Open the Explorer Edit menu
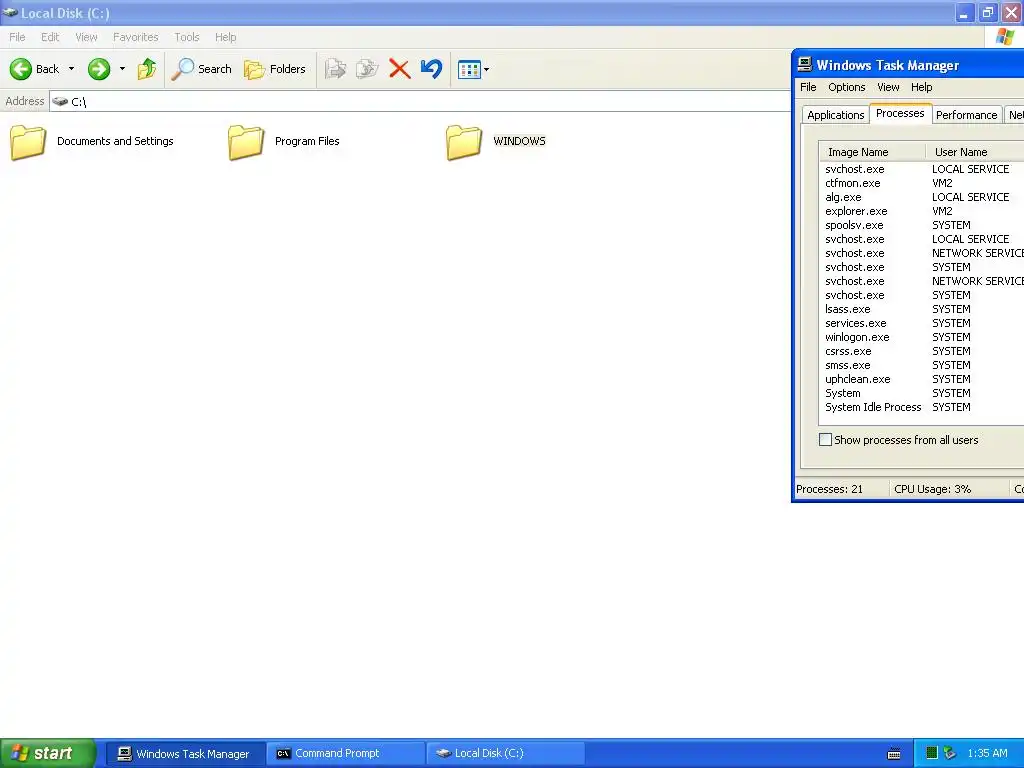This screenshot has height=768, width=1024. tap(50, 37)
